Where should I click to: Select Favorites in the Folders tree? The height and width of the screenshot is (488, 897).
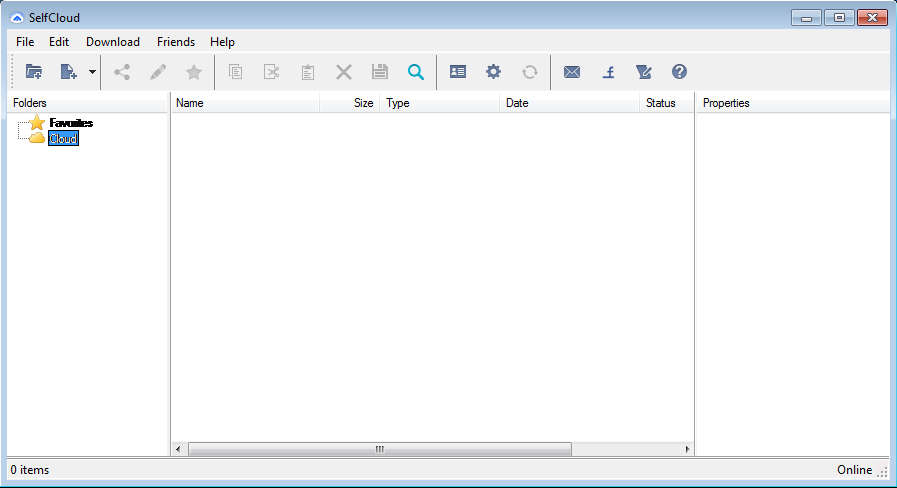[x=71, y=123]
